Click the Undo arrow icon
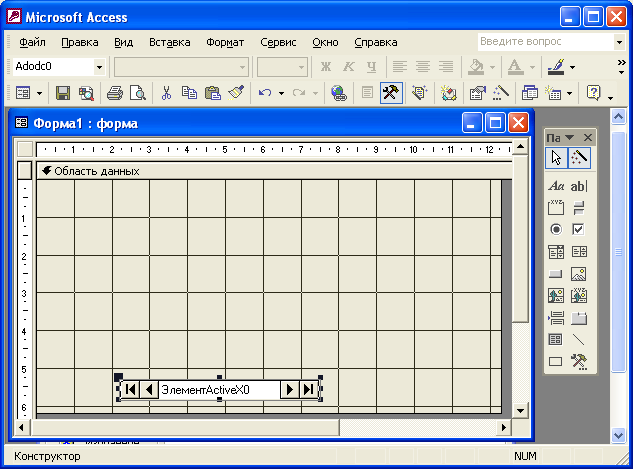633x469 pixels. click(x=265, y=93)
